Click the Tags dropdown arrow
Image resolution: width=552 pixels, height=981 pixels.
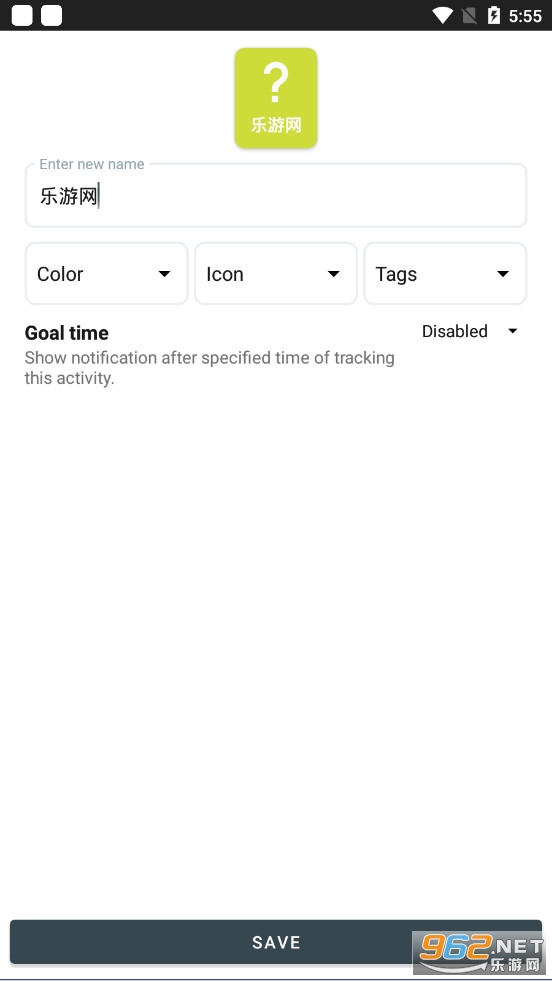pyautogui.click(x=503, y=274)
